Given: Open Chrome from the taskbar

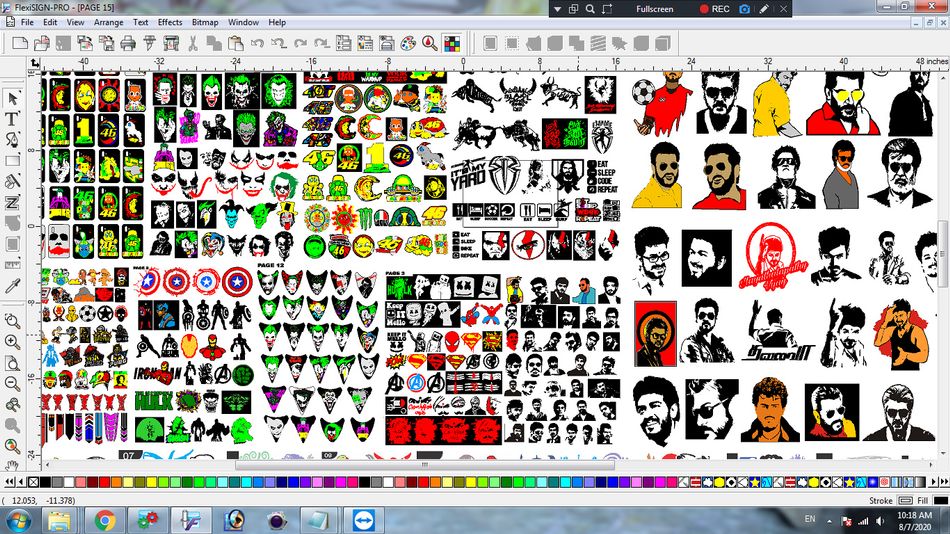Looking at the screenshot, I should pyautogui.click(x=105, y=520).
